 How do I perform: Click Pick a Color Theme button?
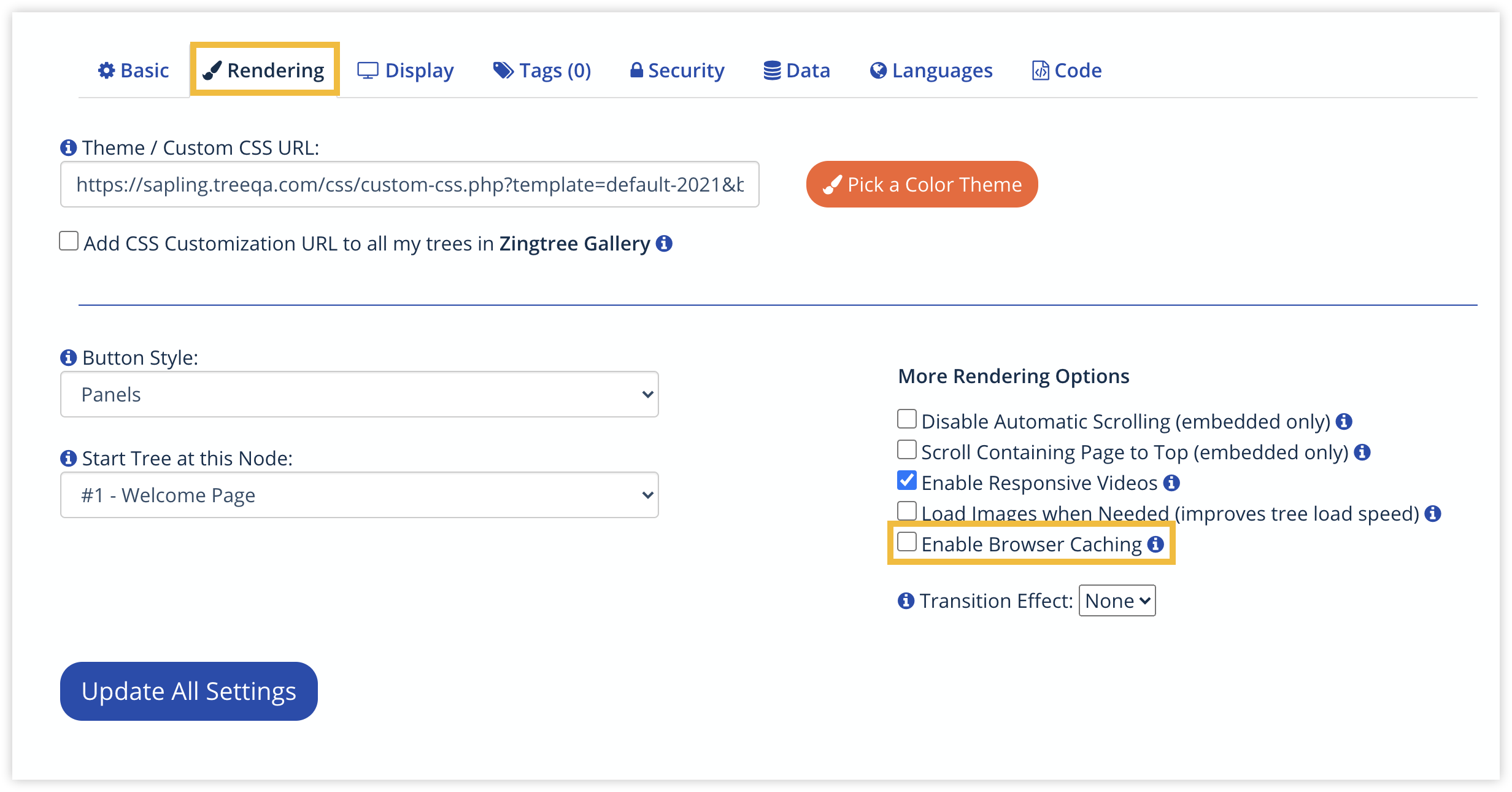click(922, 185)
